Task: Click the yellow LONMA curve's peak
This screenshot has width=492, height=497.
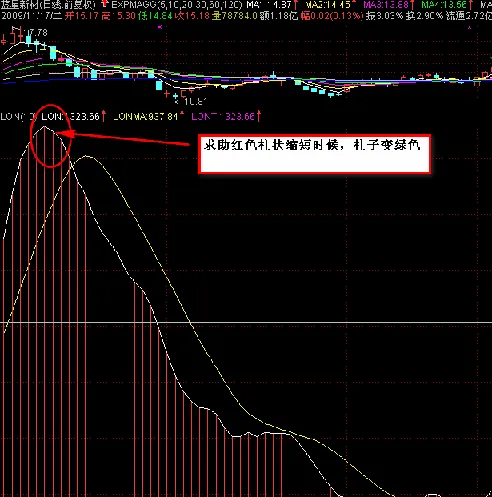Action: [87, 156]
